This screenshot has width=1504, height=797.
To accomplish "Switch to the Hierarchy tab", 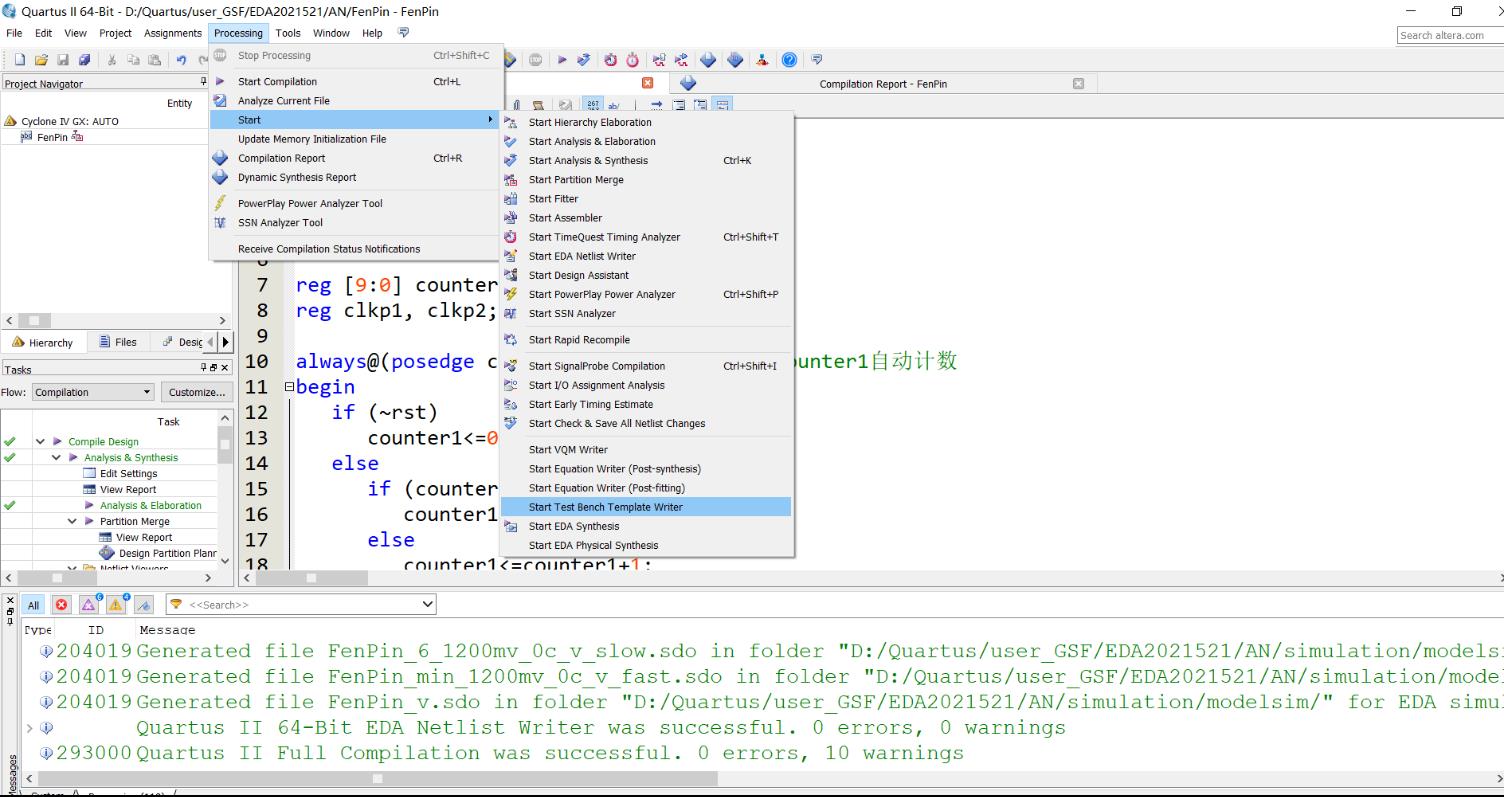I will [43, 342].
